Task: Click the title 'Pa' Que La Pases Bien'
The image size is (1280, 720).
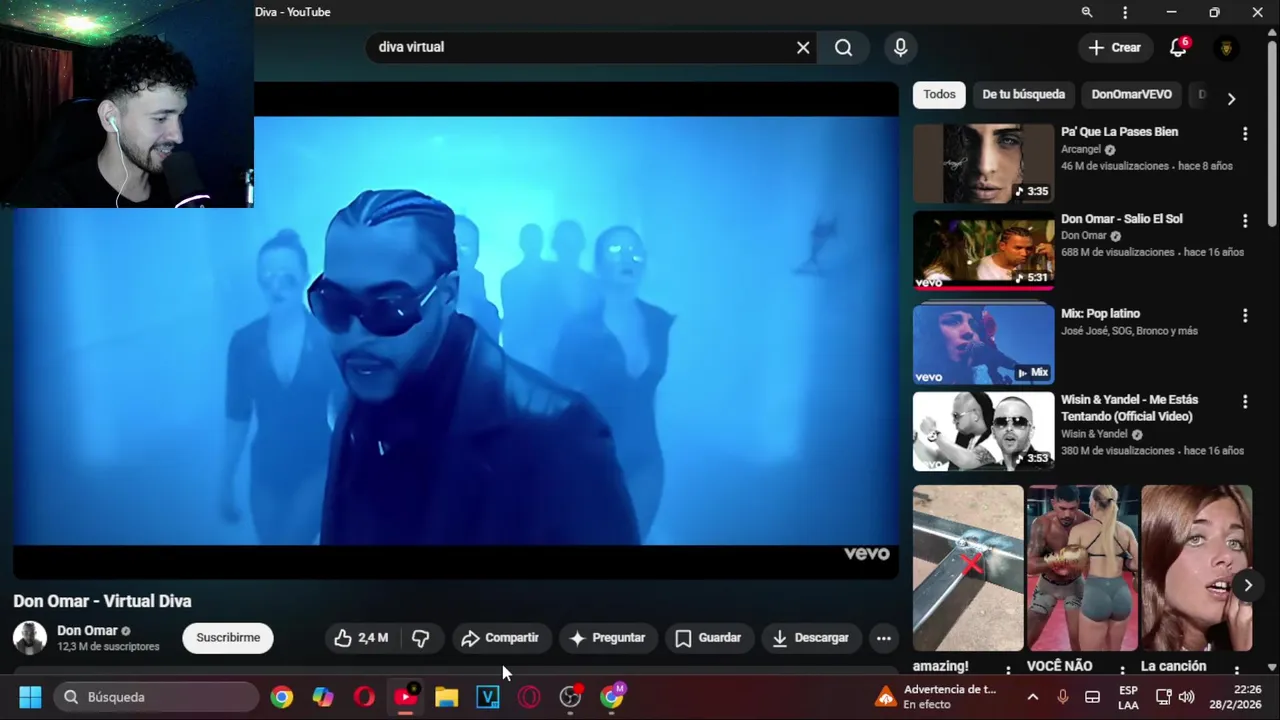Action: pyautogui.click(x=1119, y=132)
